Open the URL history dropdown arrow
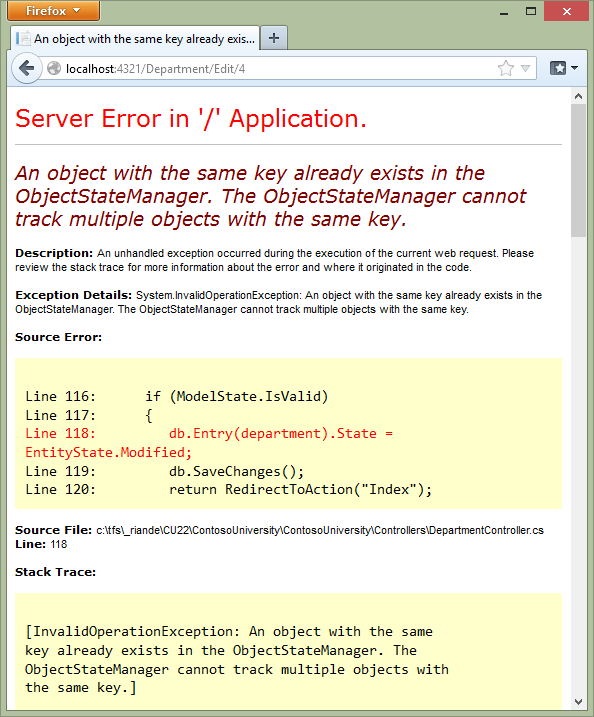The width and height of the screenshot is (594, 717). click(x=525, y=69)
